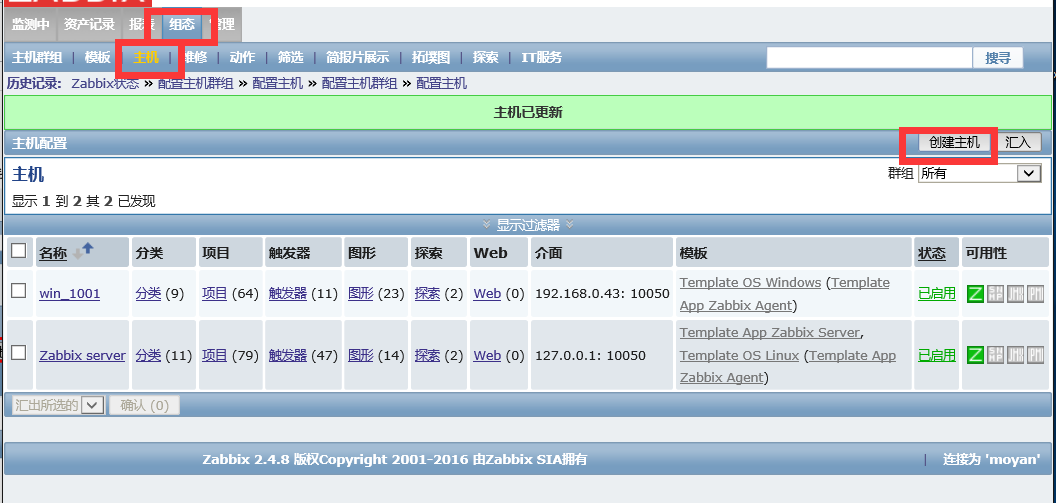This screenshot has height=503, width=1056.
Task: Click Template OS Linux template link
Action: click(x=739, y=356)
